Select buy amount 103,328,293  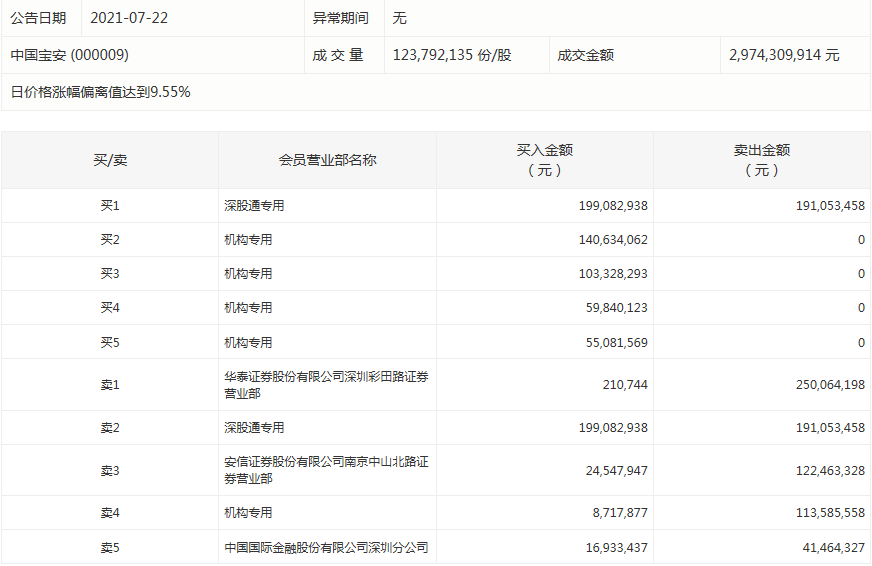(613, 274)
